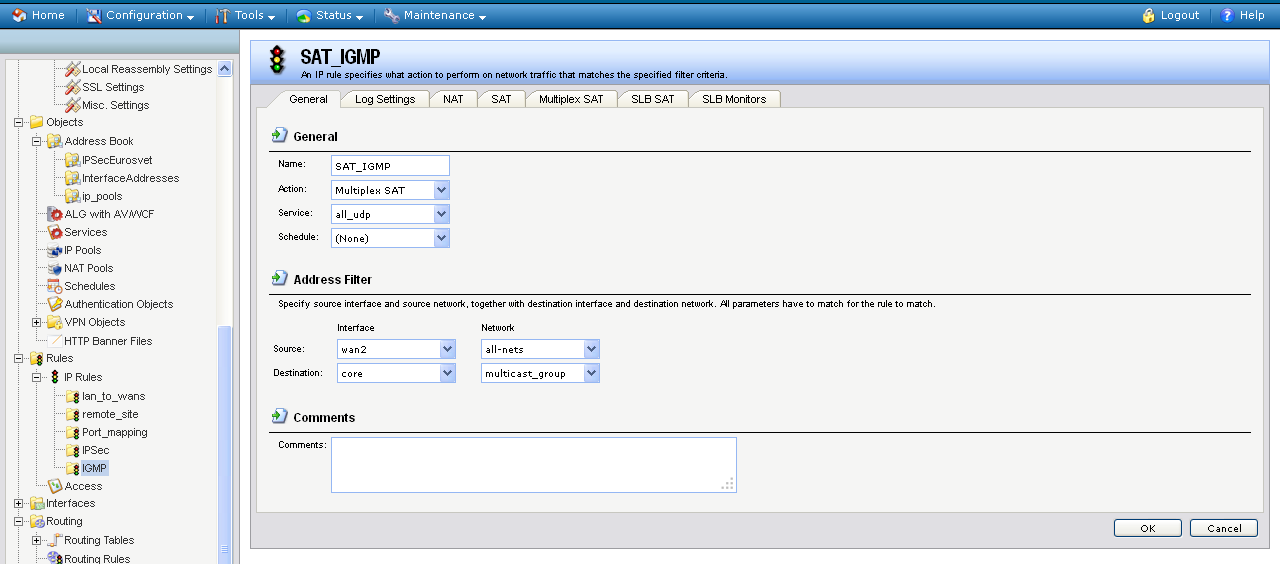Screen dimensions: 1280x564
Task: Switch to the Multiplex SAT tab
Action: tap(571, 99)
